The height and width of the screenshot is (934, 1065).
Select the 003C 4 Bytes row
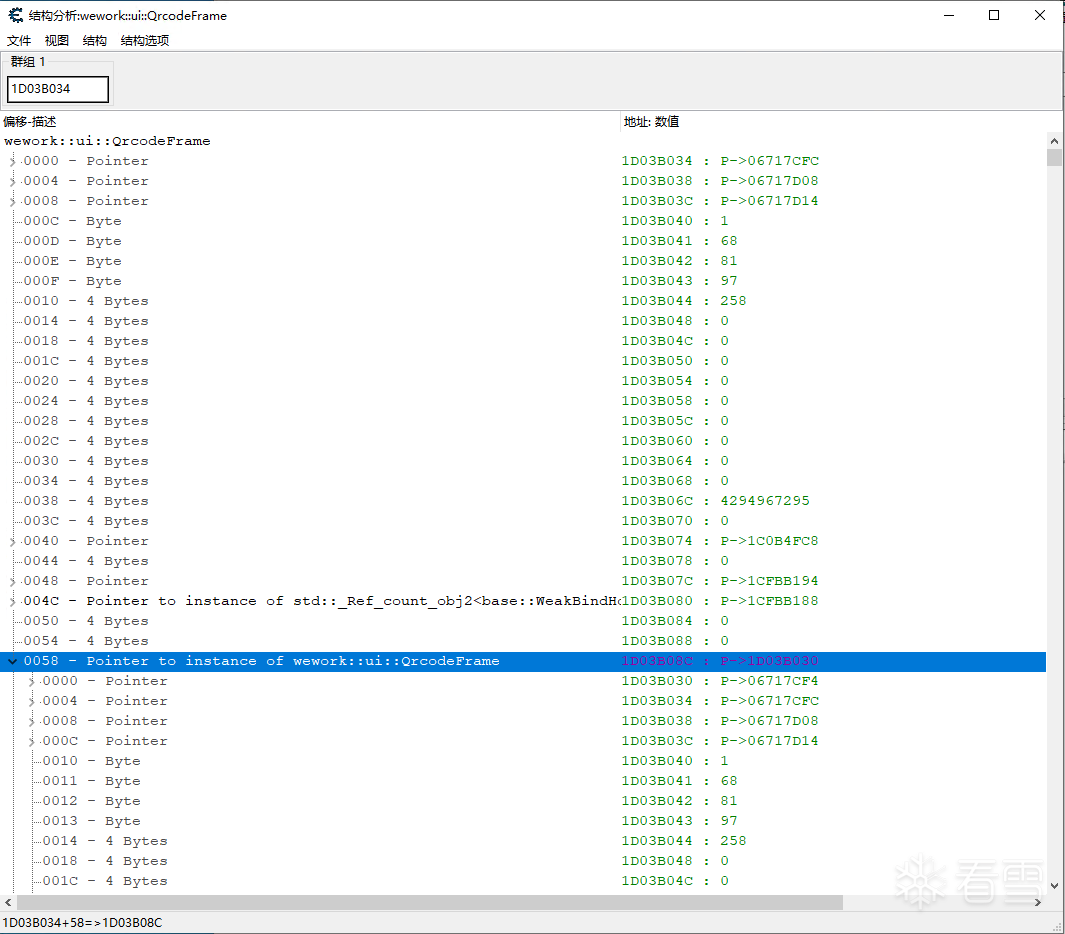[523, 521]
